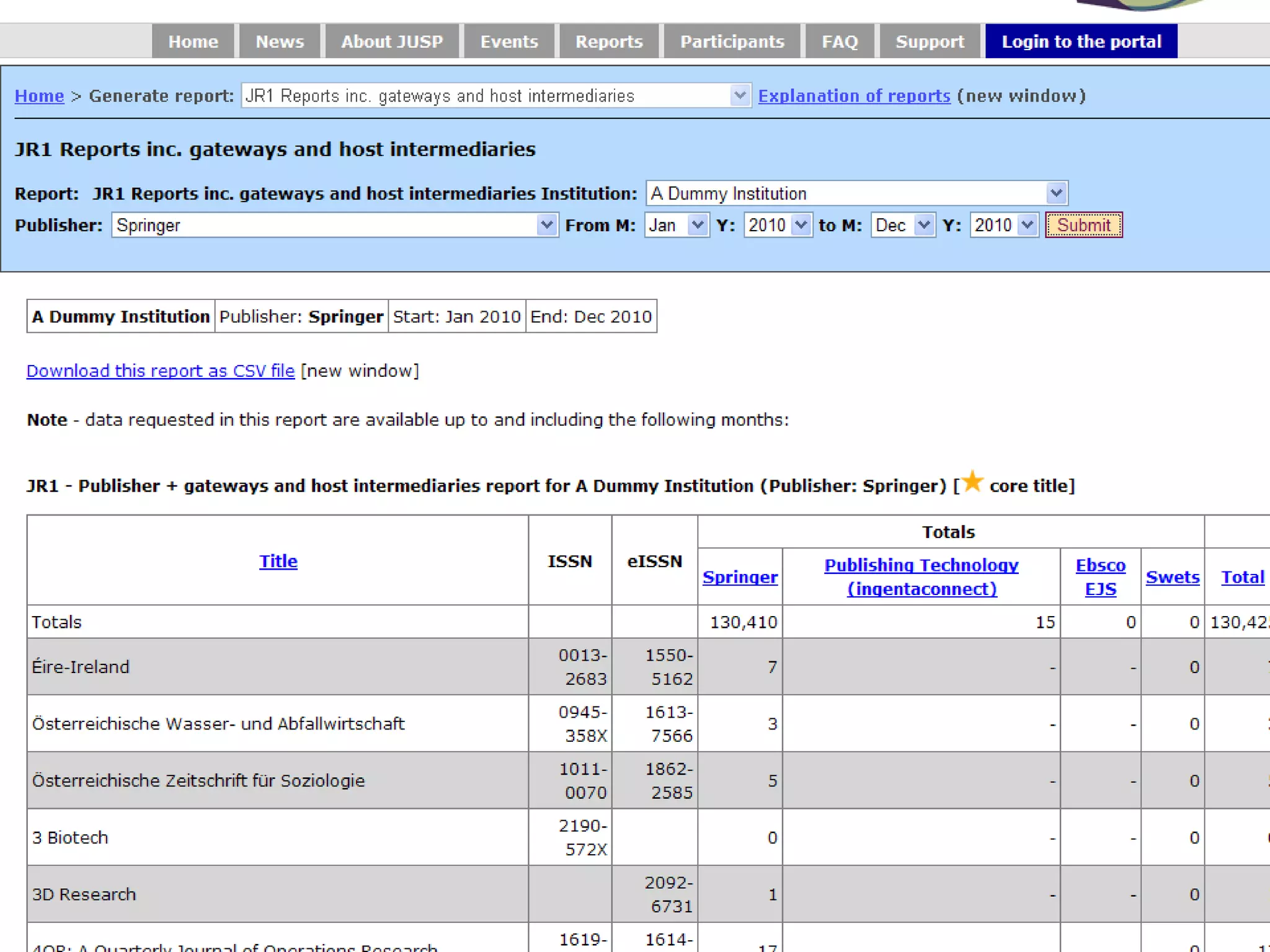Go to the Participants menu item
The height and width of the screenshot is (952, 1270).
point(732,42)
